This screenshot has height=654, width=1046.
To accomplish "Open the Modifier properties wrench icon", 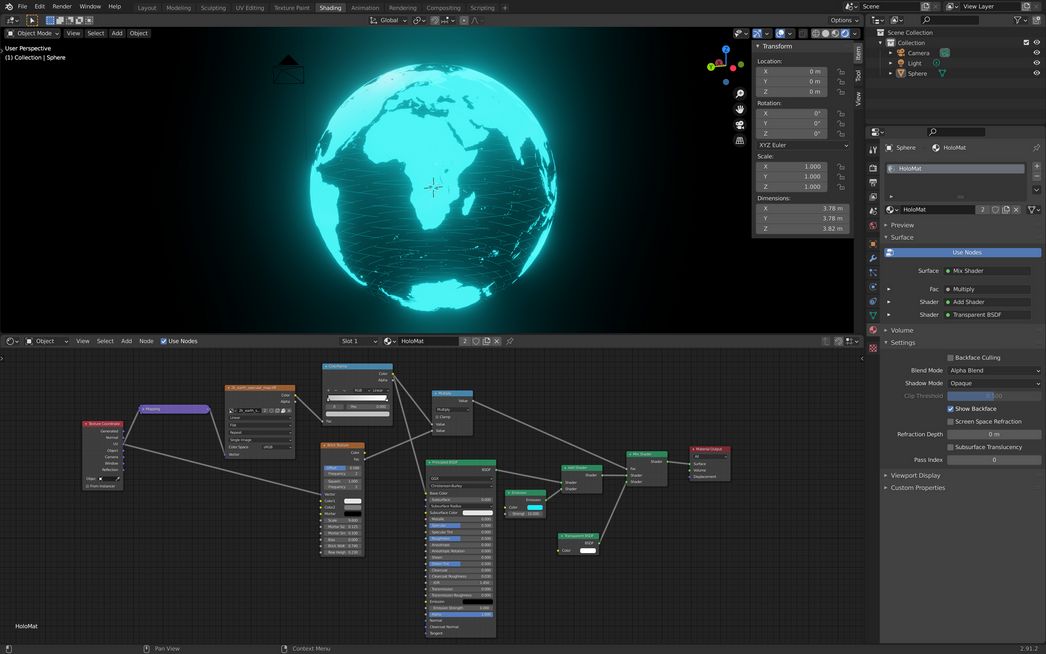I will pos(873,258).
